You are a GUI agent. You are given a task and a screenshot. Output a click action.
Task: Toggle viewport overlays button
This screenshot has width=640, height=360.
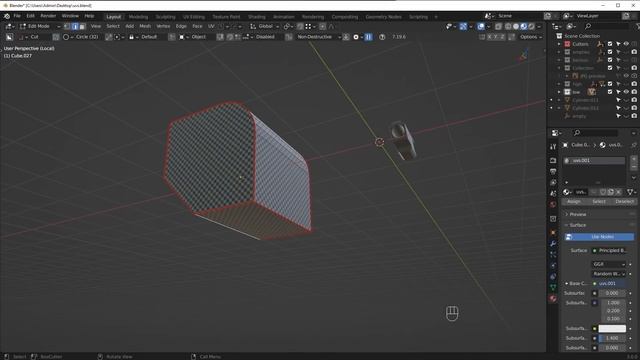tap(481, 26)
